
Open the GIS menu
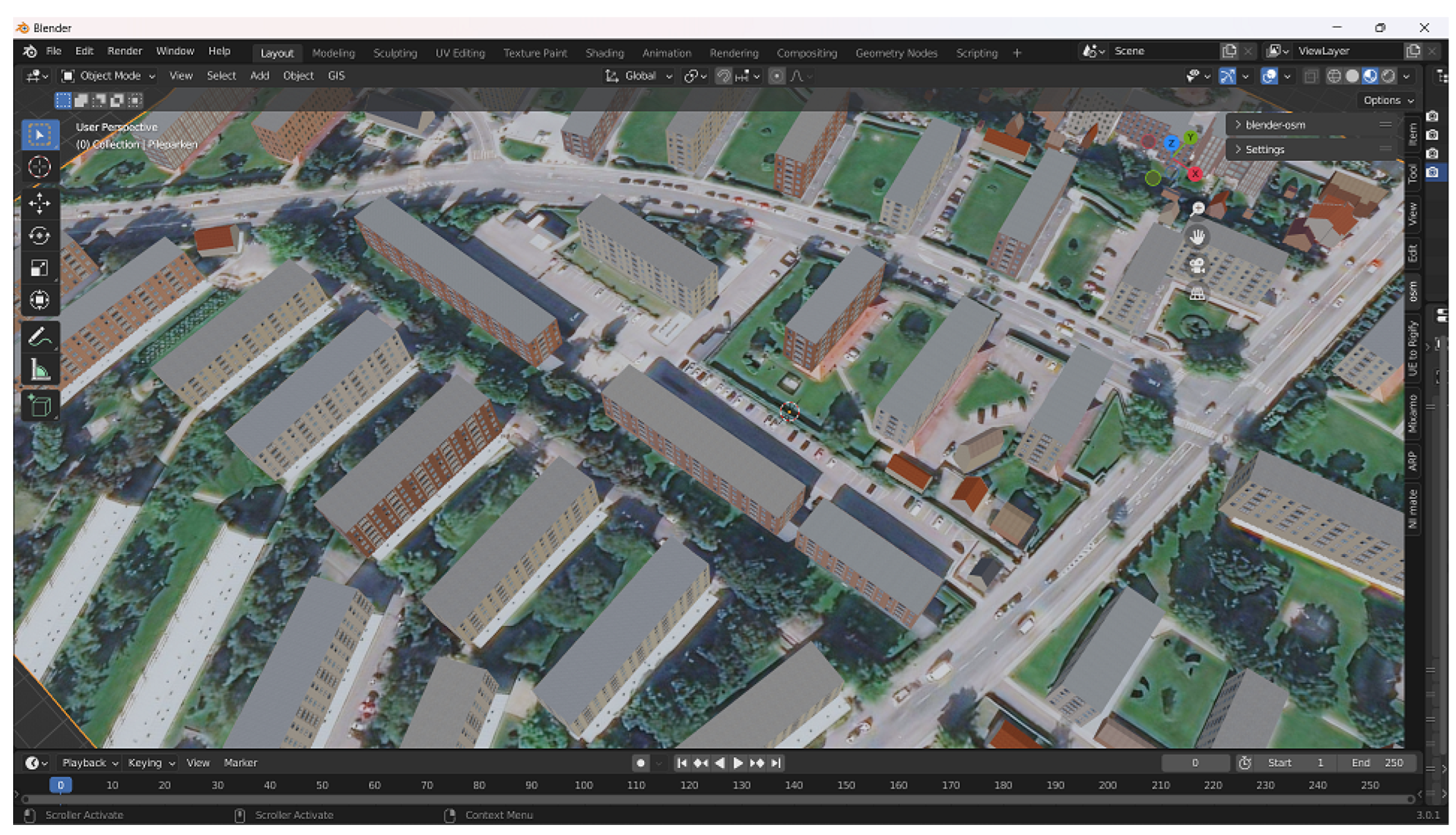coord(336,76)
